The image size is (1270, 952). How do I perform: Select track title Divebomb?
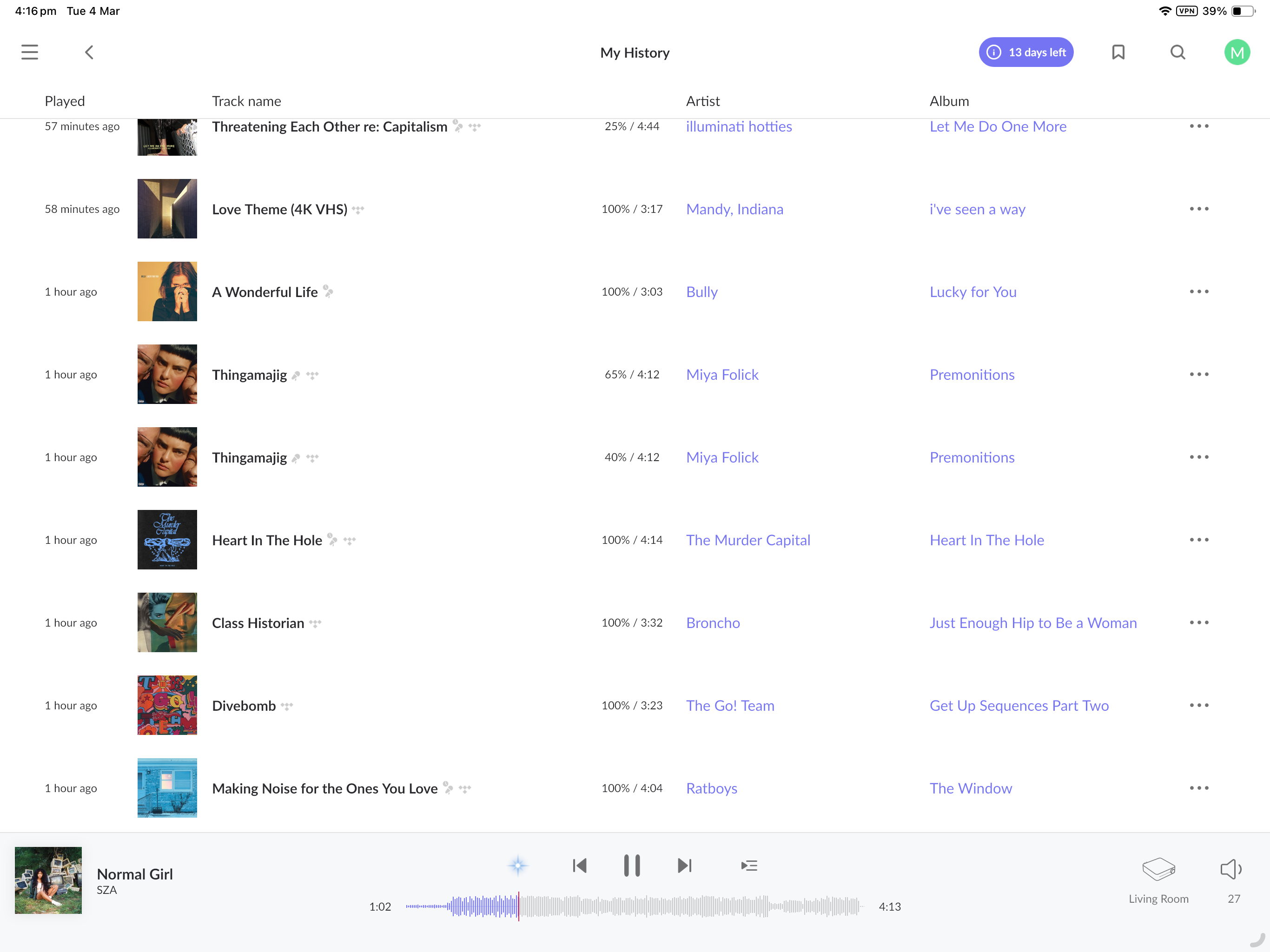[244, 705]
